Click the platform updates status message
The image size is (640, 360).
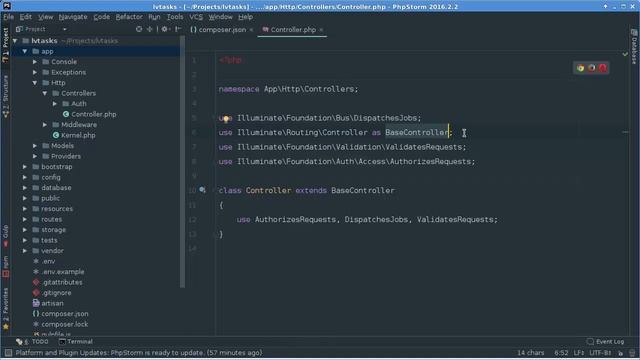[139, 353]
